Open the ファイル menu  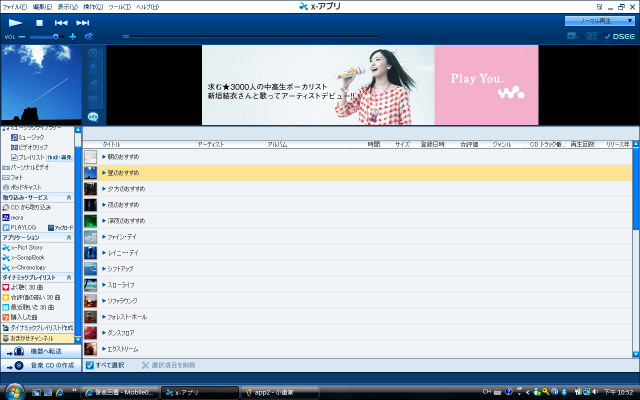pos(15,7)
